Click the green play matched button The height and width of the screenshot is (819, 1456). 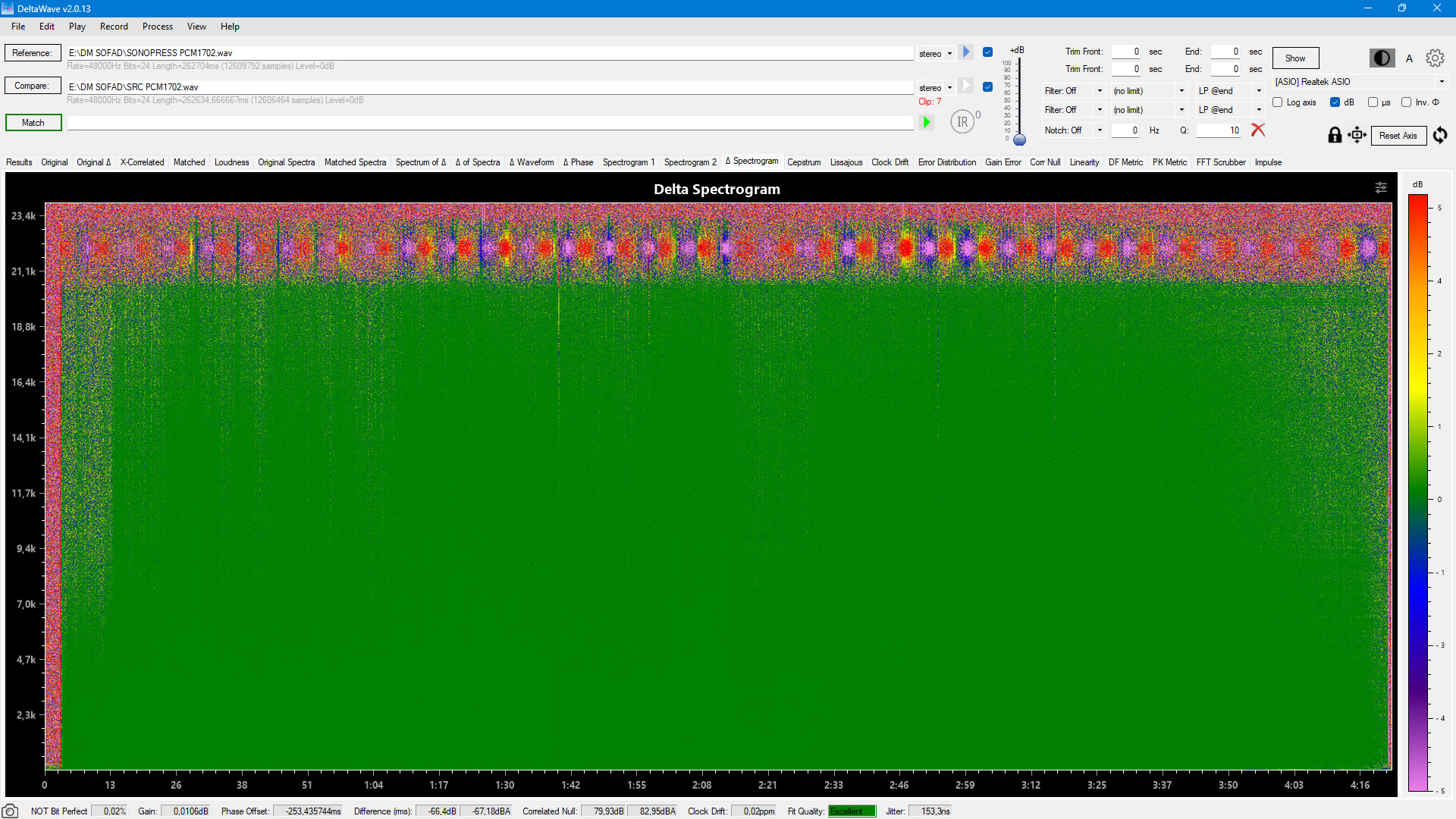[x=926, y=122]
